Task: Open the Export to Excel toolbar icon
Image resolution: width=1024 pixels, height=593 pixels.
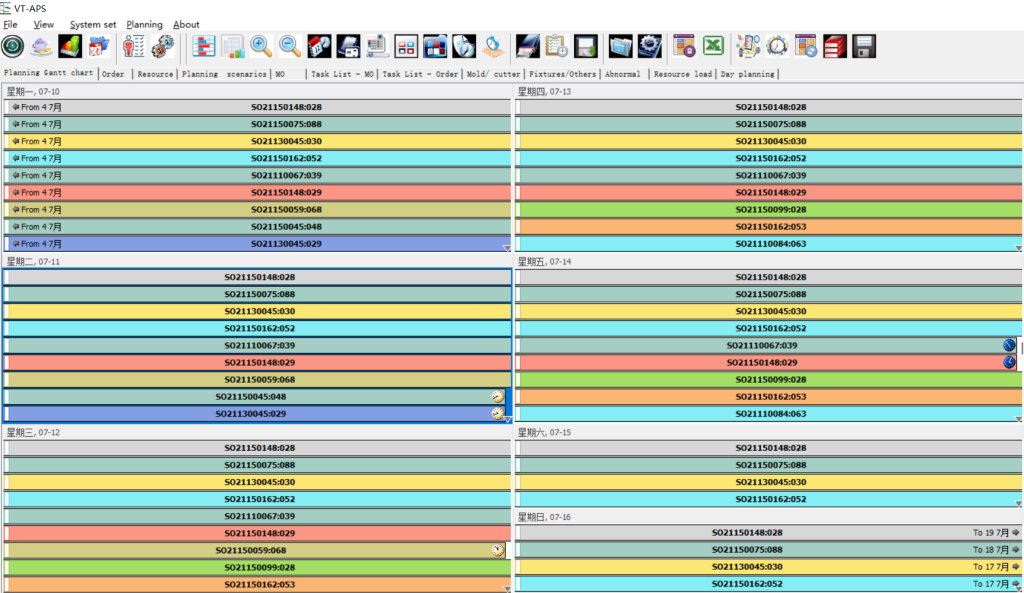Action: (x=712, y=46)
